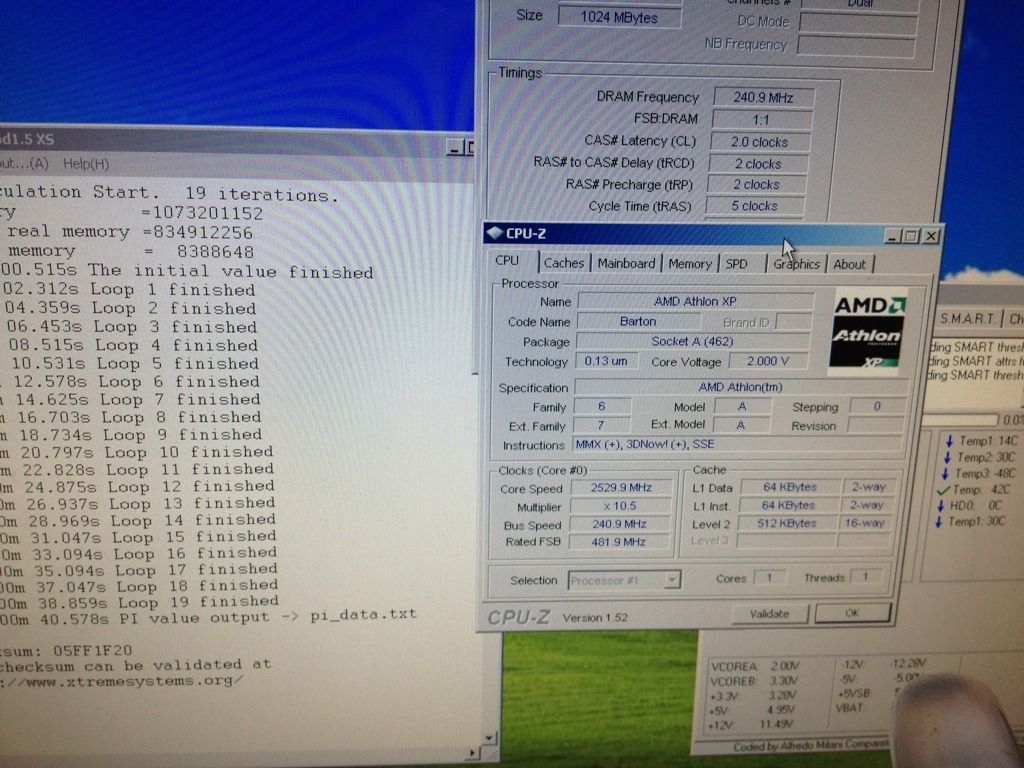1024x768 pixels.
Task: Open the Mainboard tab
Action: [x=626, y=263]
